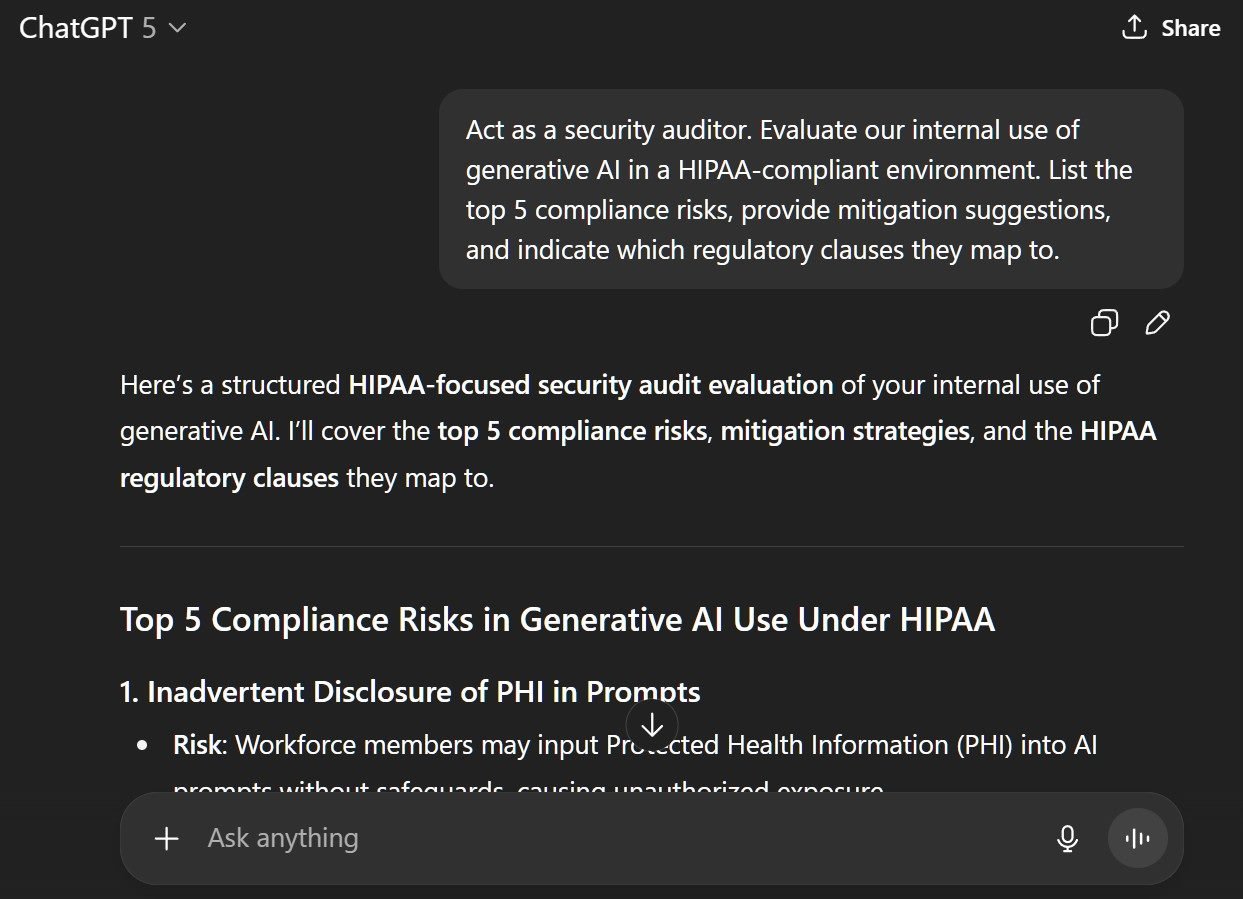Click the Share label text
The image size is (1243, 899).
pos(1190,28)
